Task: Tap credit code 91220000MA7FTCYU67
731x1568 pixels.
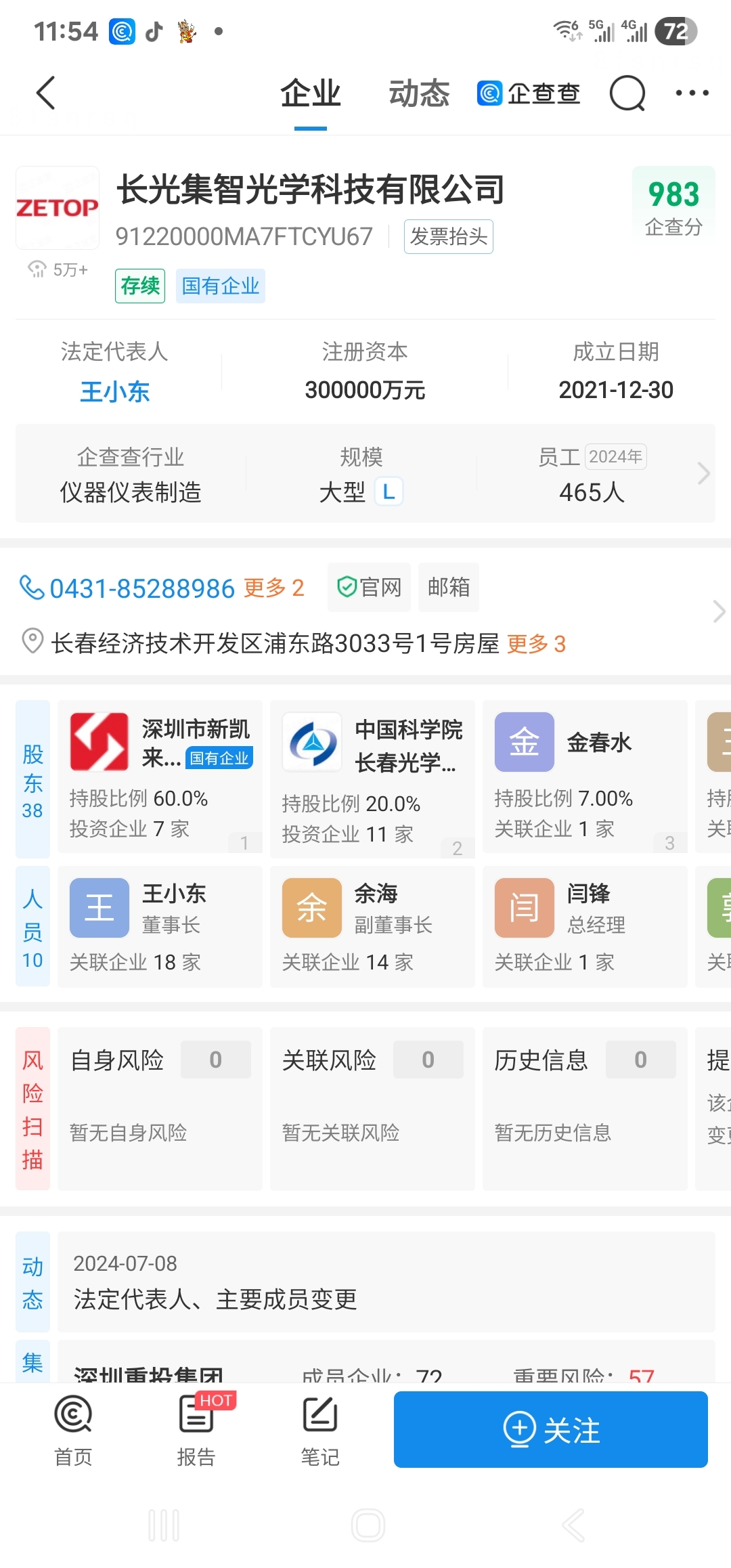Action: click(244, 237)
